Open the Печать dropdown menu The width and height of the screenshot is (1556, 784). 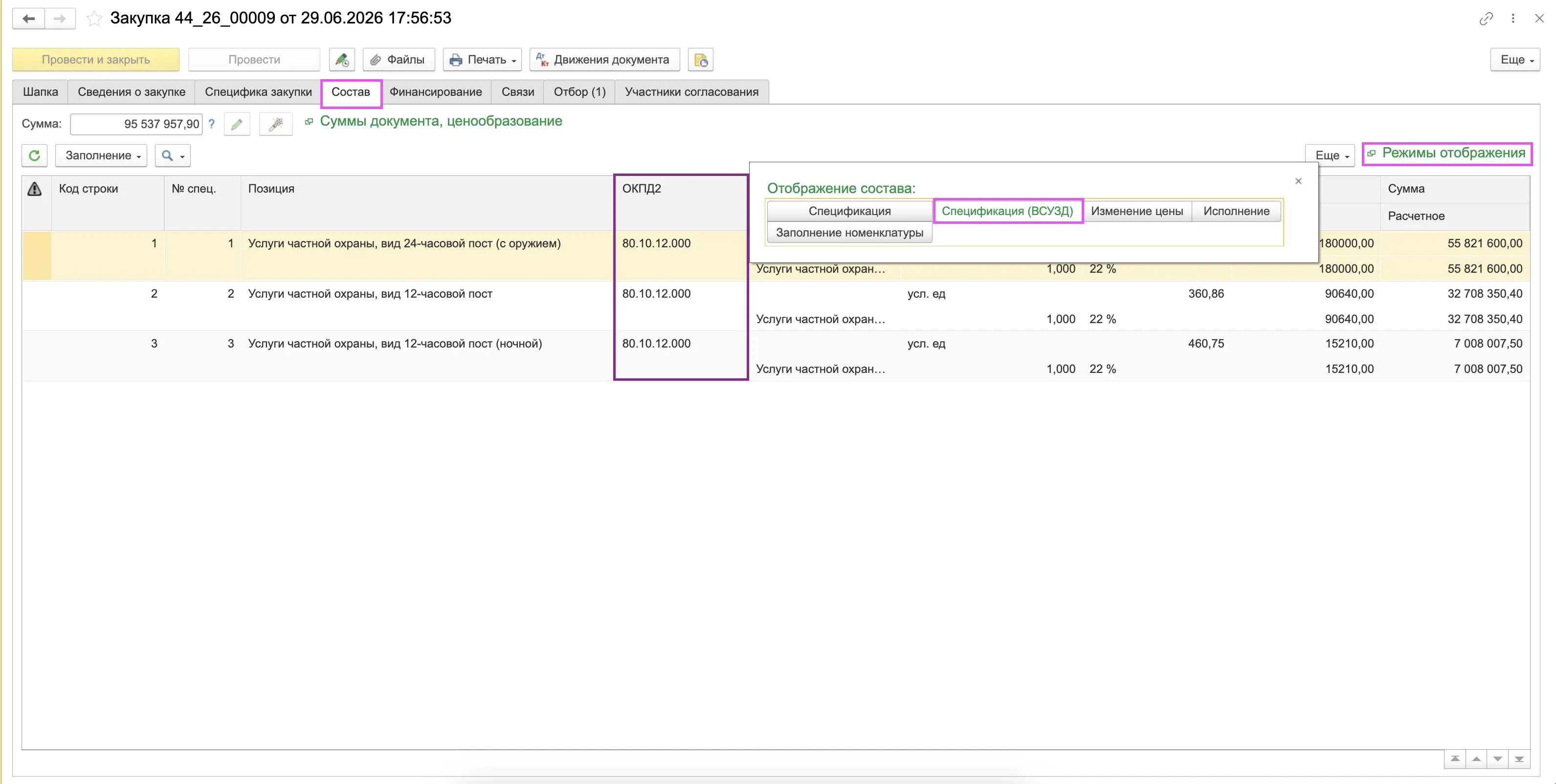[482, 60]
